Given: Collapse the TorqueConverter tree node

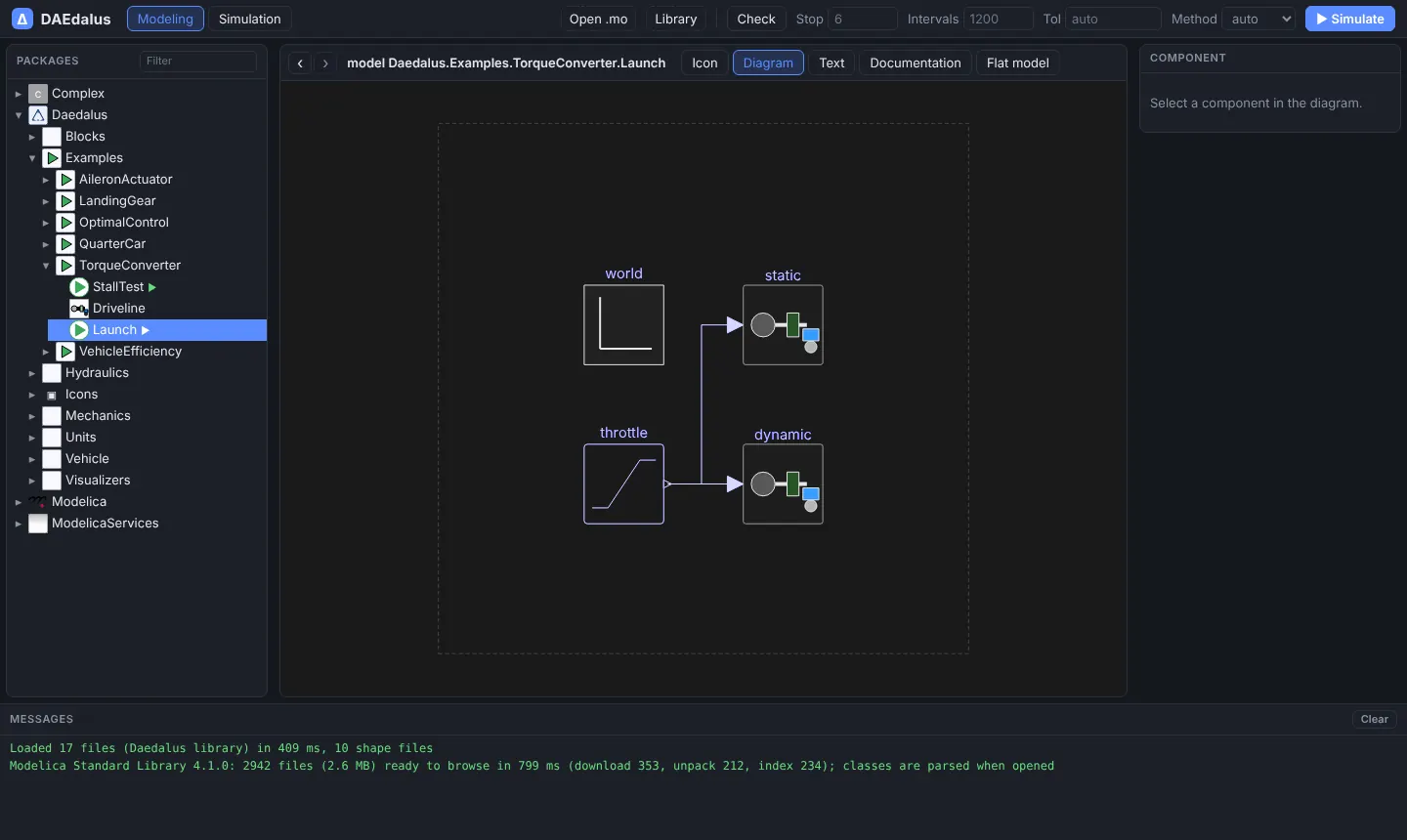Looking at the screenshot, I should 46,266.
